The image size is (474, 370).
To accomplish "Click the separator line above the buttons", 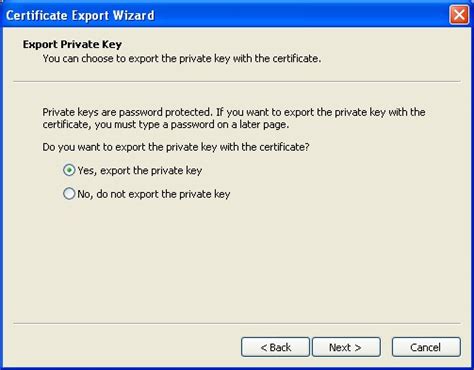I will click(x=237, y=323).
